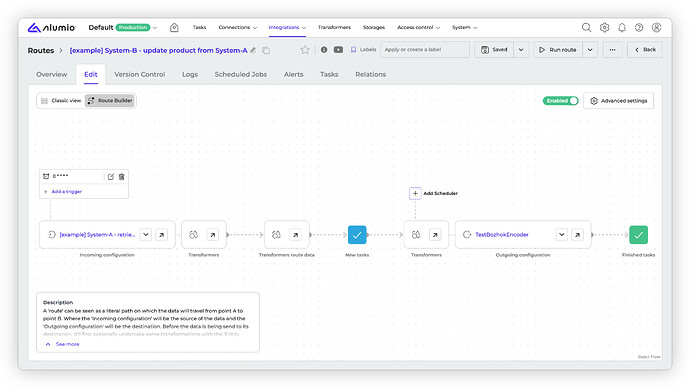Open the user profile icon
This screenshot has height=388, width=690.
point(656,27)
